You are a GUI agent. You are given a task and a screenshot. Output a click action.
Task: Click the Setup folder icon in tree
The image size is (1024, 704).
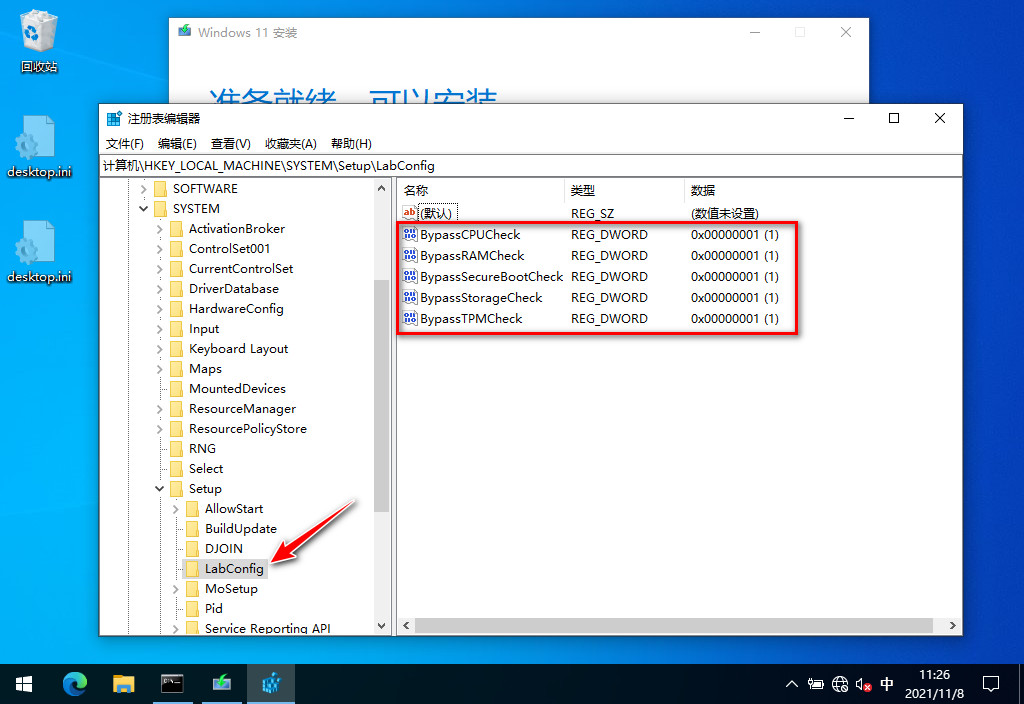pyautogui.click(x=176, y=489)
